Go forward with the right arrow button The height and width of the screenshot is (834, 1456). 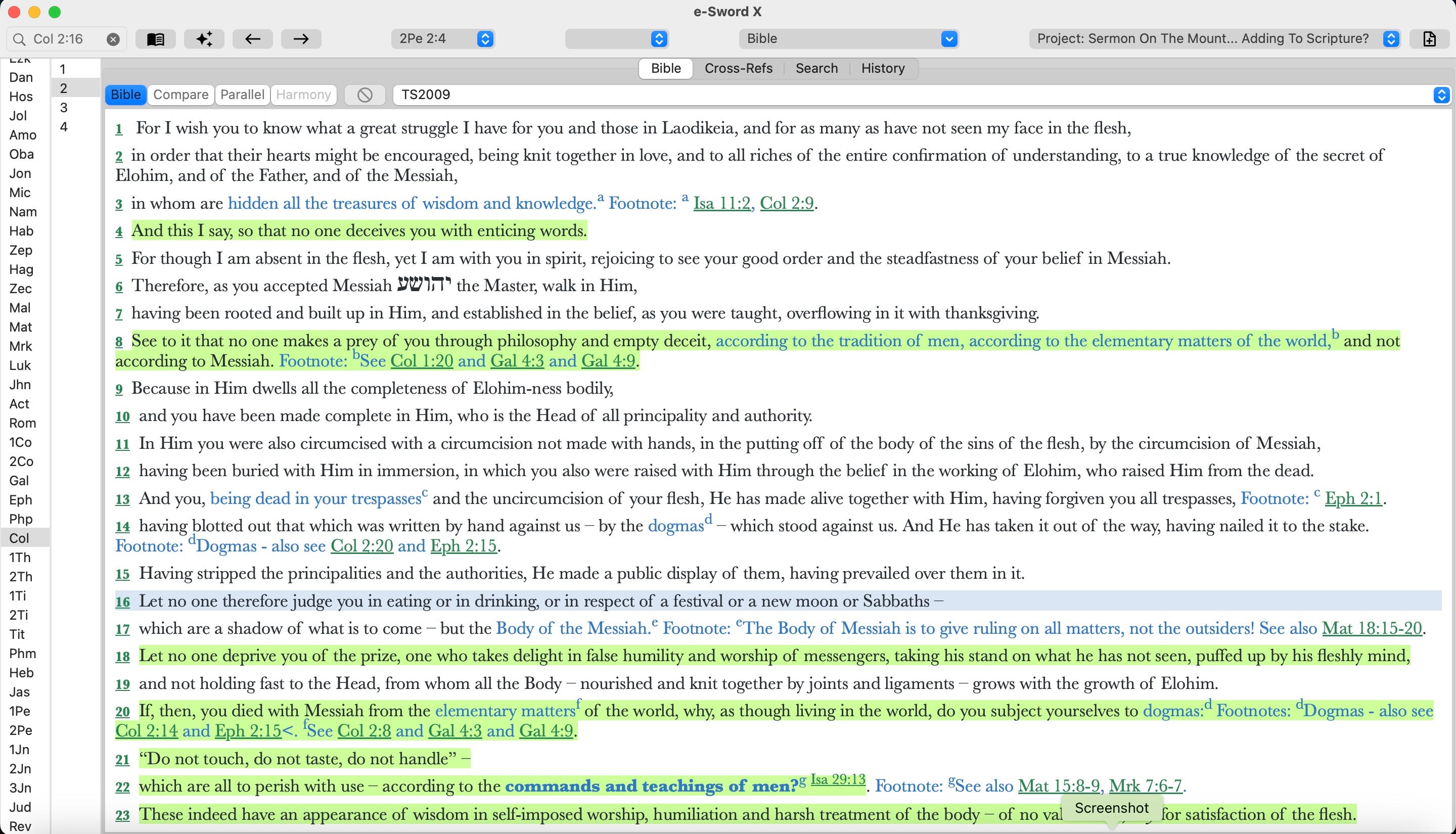point(301,39)
